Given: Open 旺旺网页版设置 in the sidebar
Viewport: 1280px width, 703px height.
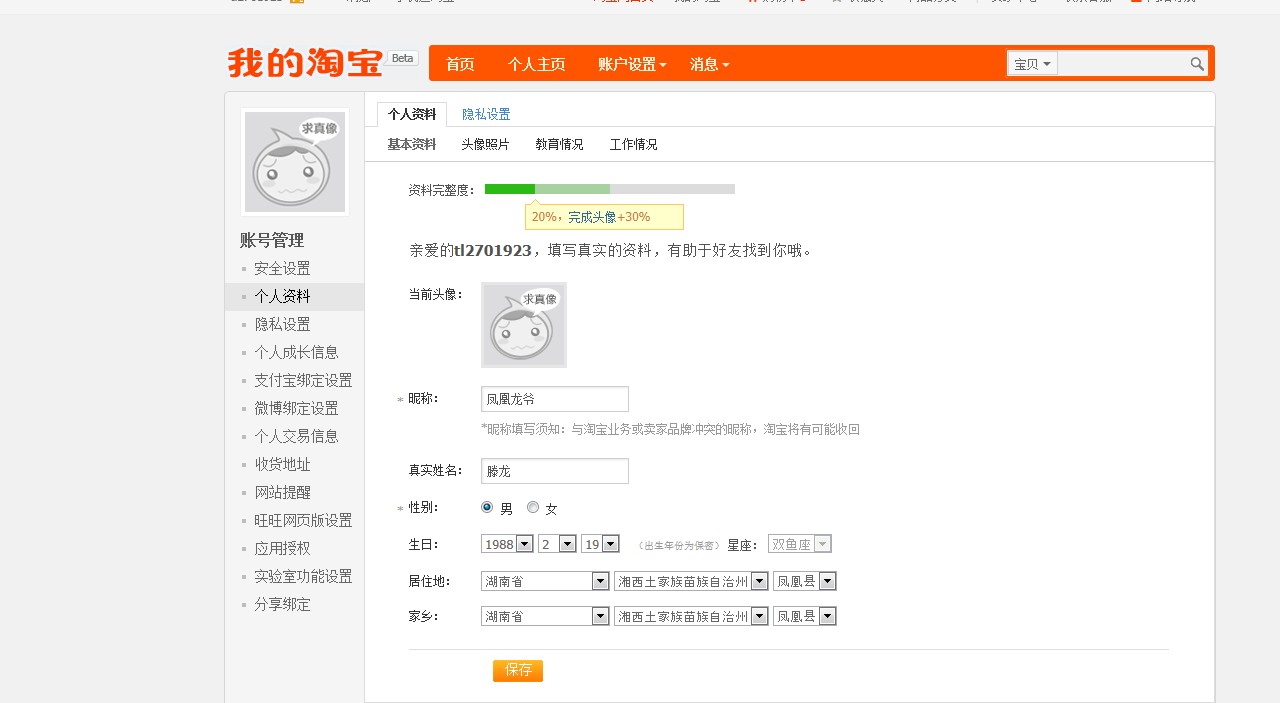Looking at the screenshot, I should (303, 520).
